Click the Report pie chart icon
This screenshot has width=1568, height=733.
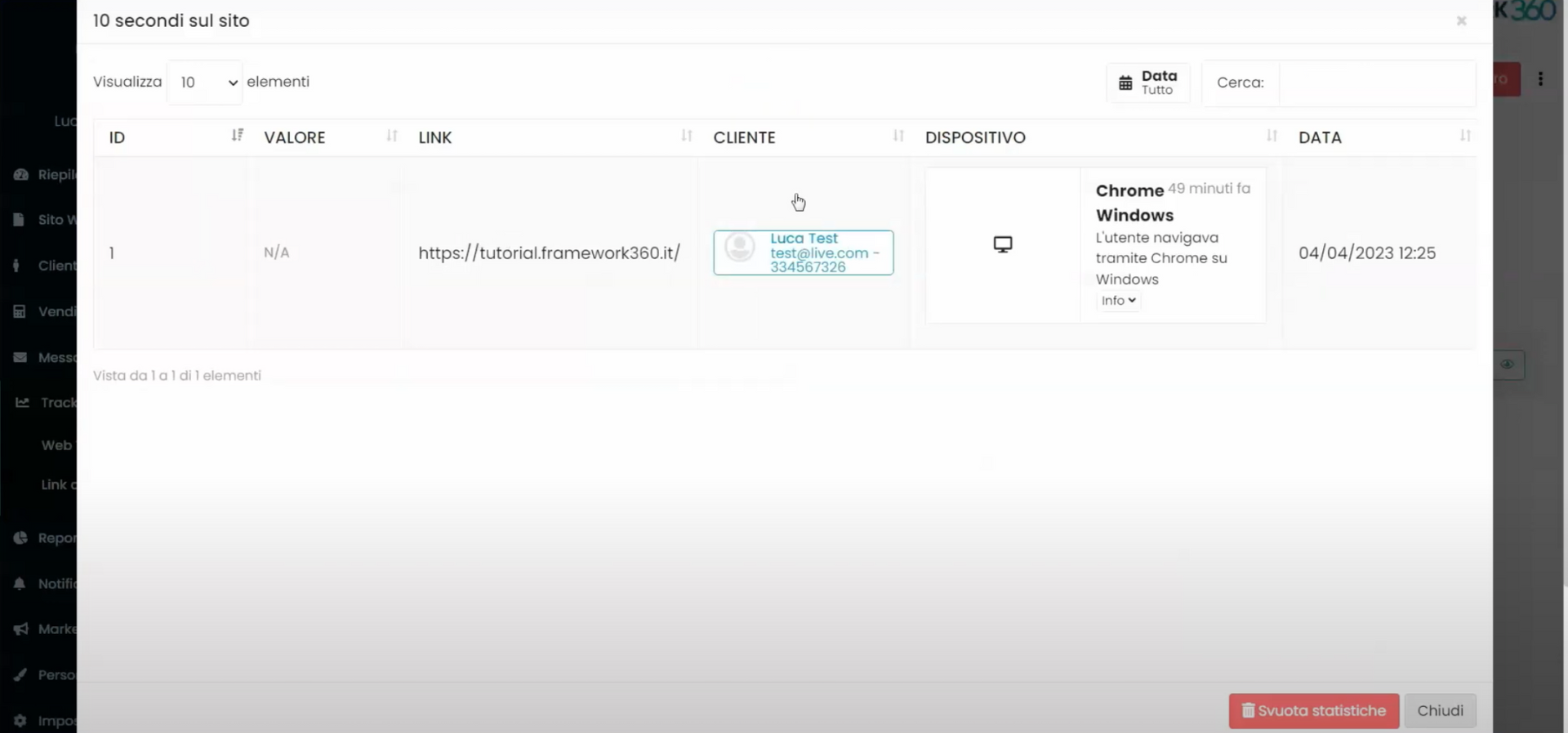20,538
